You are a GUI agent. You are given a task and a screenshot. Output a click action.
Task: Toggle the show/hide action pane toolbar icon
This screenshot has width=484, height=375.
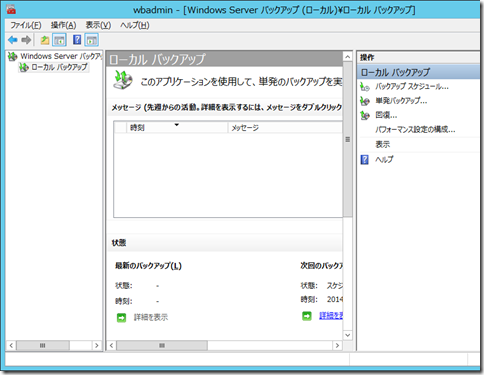92,40
